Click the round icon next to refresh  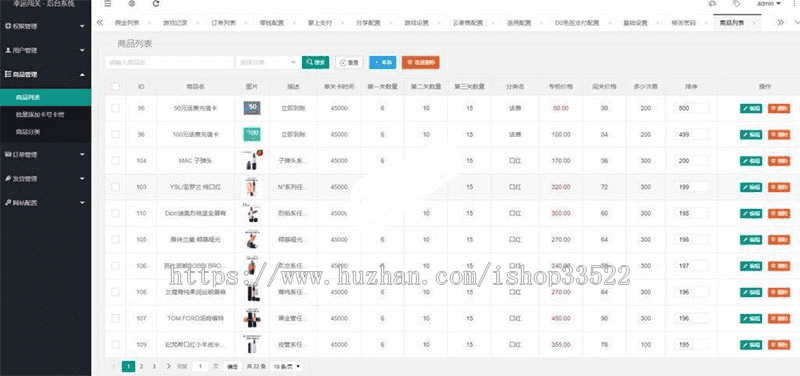[x=132, y=4]
